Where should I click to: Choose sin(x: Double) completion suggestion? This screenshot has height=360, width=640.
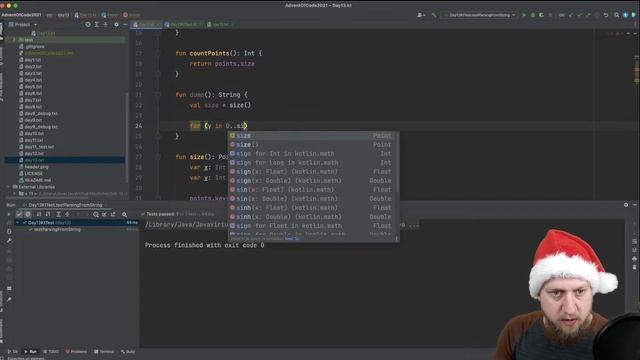(x=312, y=199)
